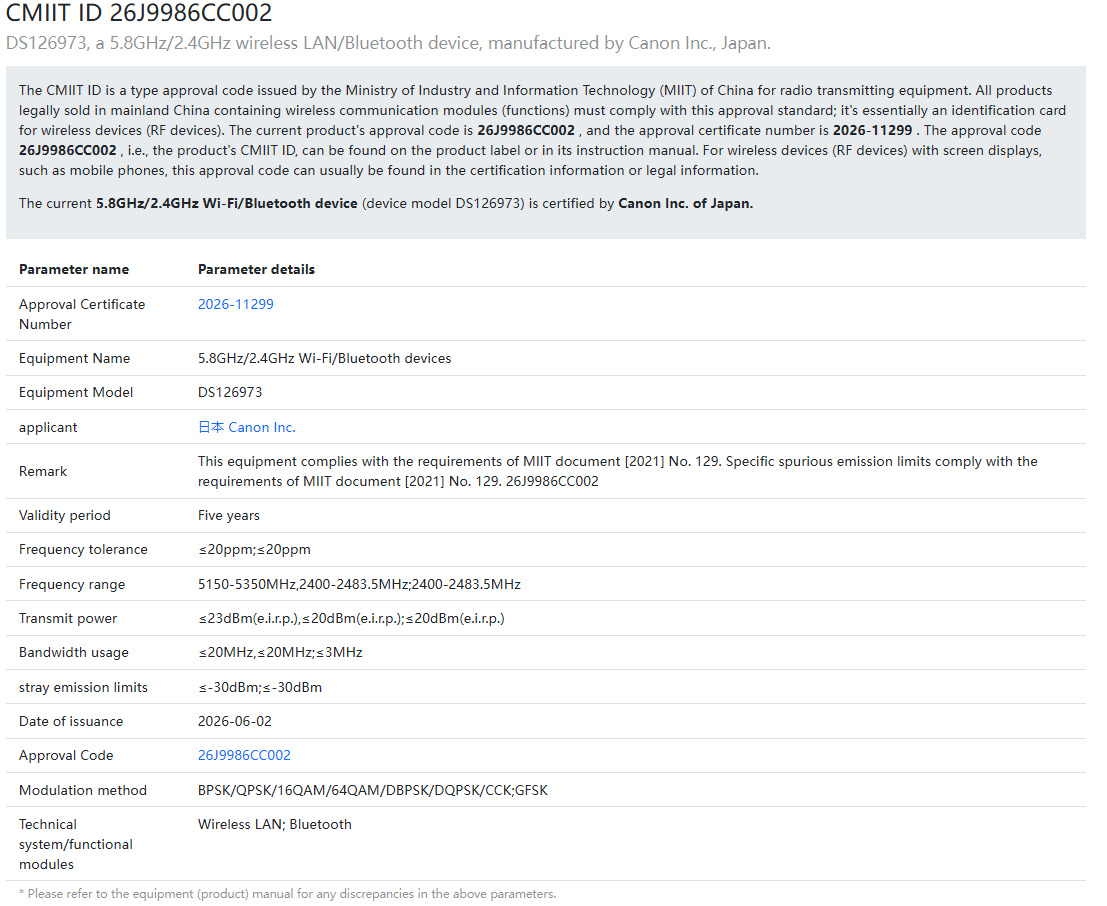Select the 5150-5350MHz frequency range value
This screenshot has height=906, width=1107.
point(359,584)
